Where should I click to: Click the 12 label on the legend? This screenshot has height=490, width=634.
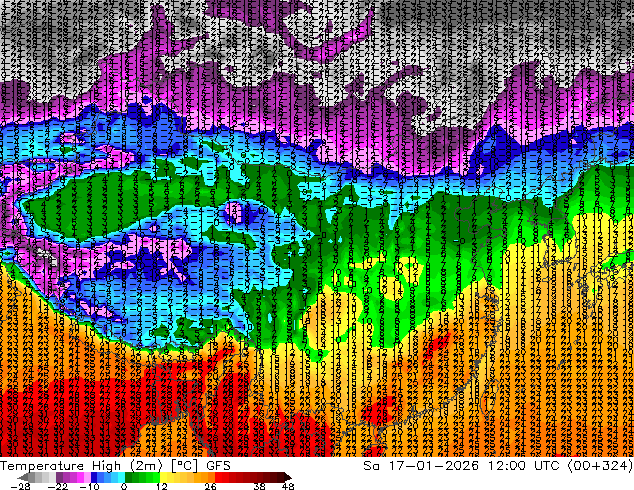[x=162, y=486]
